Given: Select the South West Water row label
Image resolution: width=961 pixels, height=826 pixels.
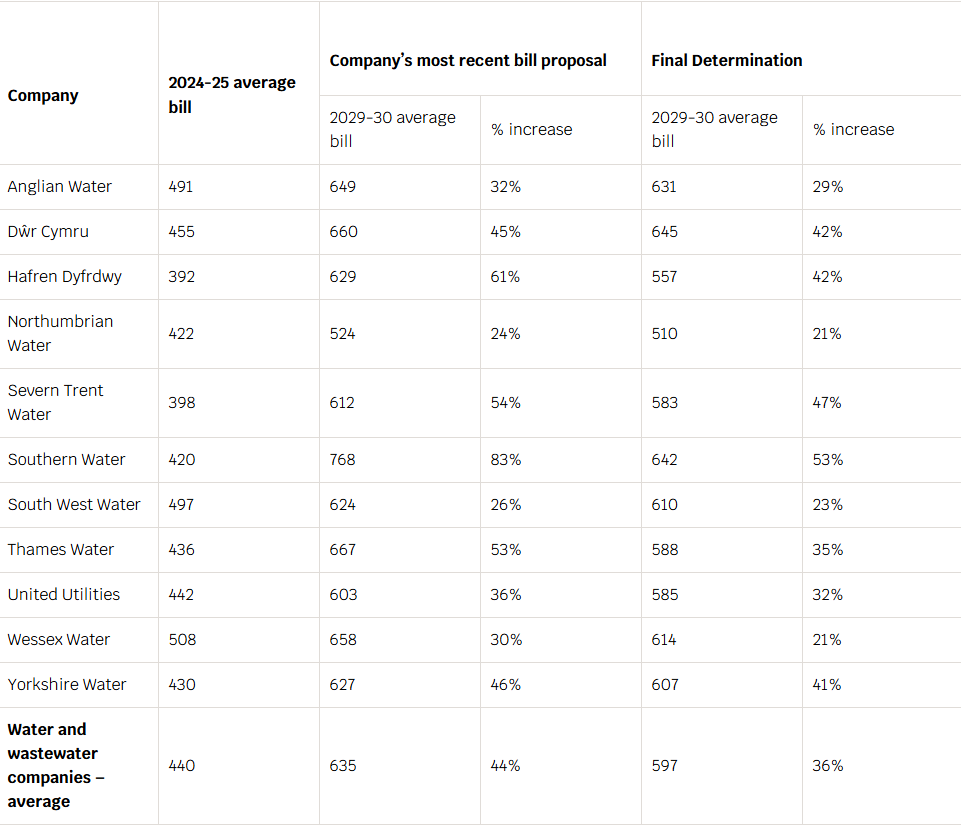Looking at the screenshot, I should pyautogui.click(x=74, y=505).
